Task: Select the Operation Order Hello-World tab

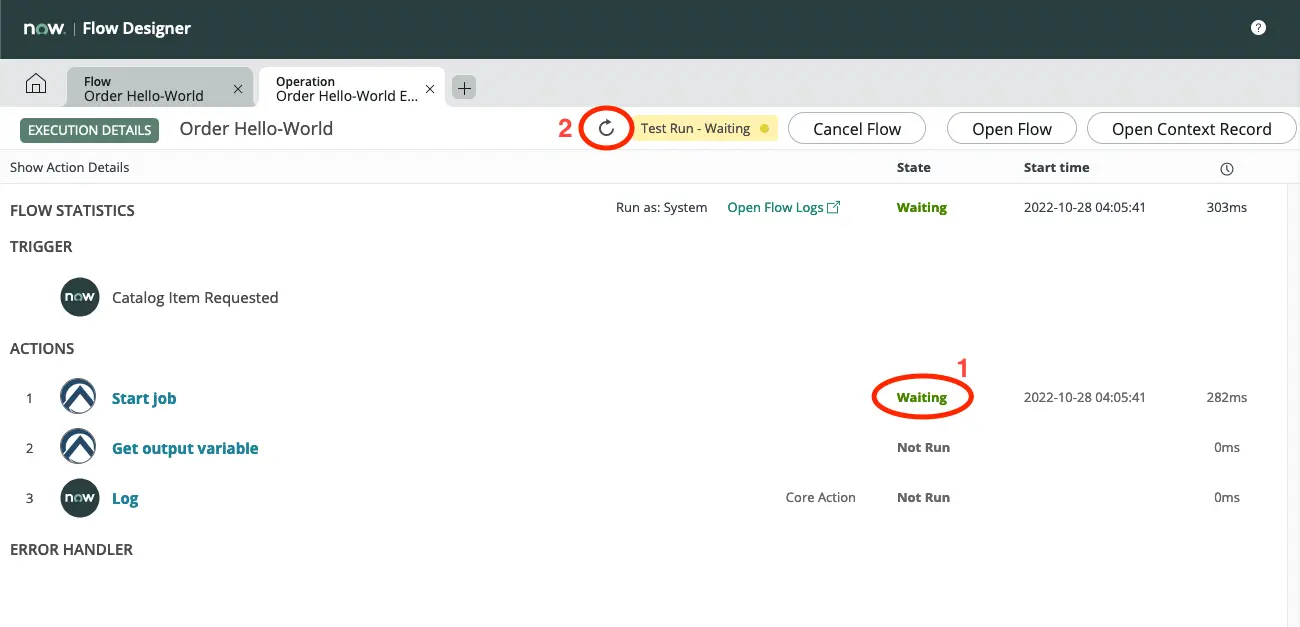Action: [x=346, y=89]
